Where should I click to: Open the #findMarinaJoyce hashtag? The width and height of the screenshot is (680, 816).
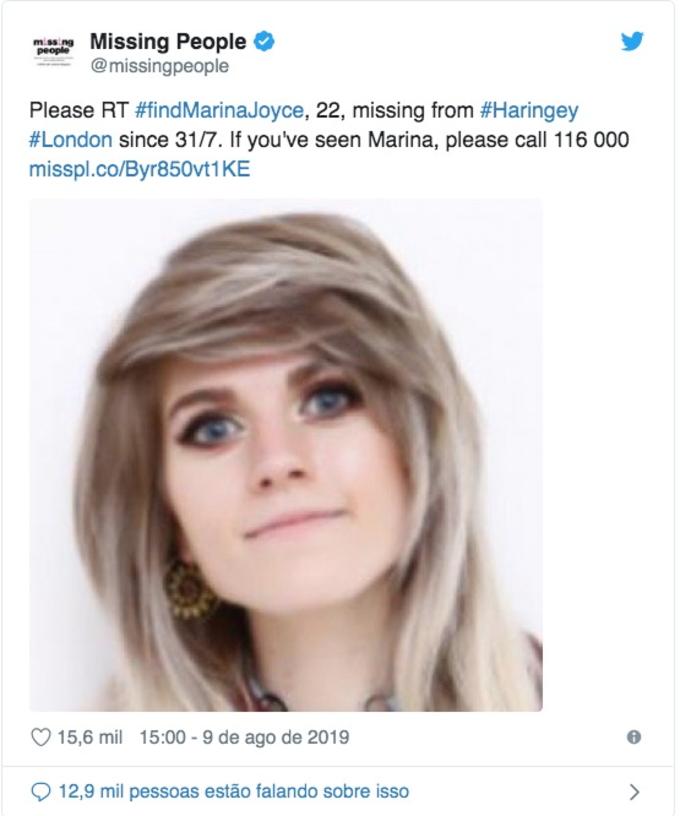tap(219, 110)
